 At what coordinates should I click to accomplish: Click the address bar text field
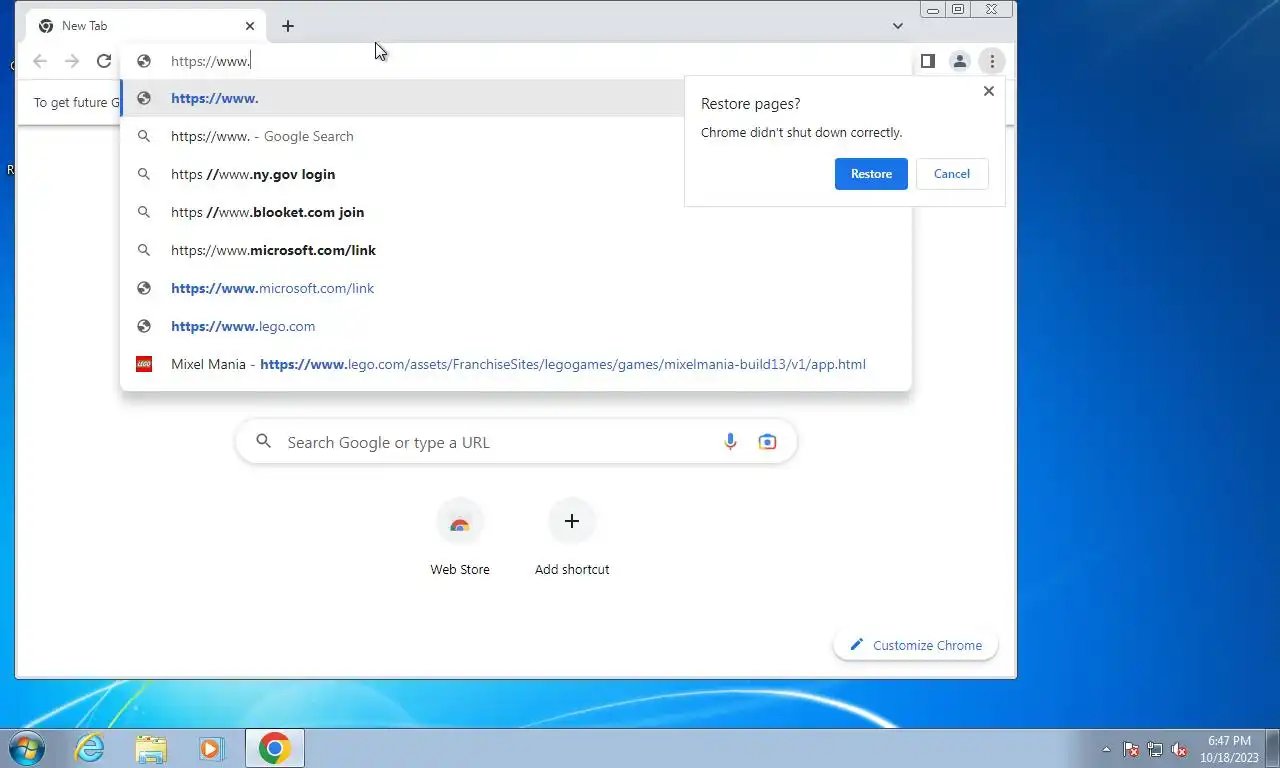516,61
